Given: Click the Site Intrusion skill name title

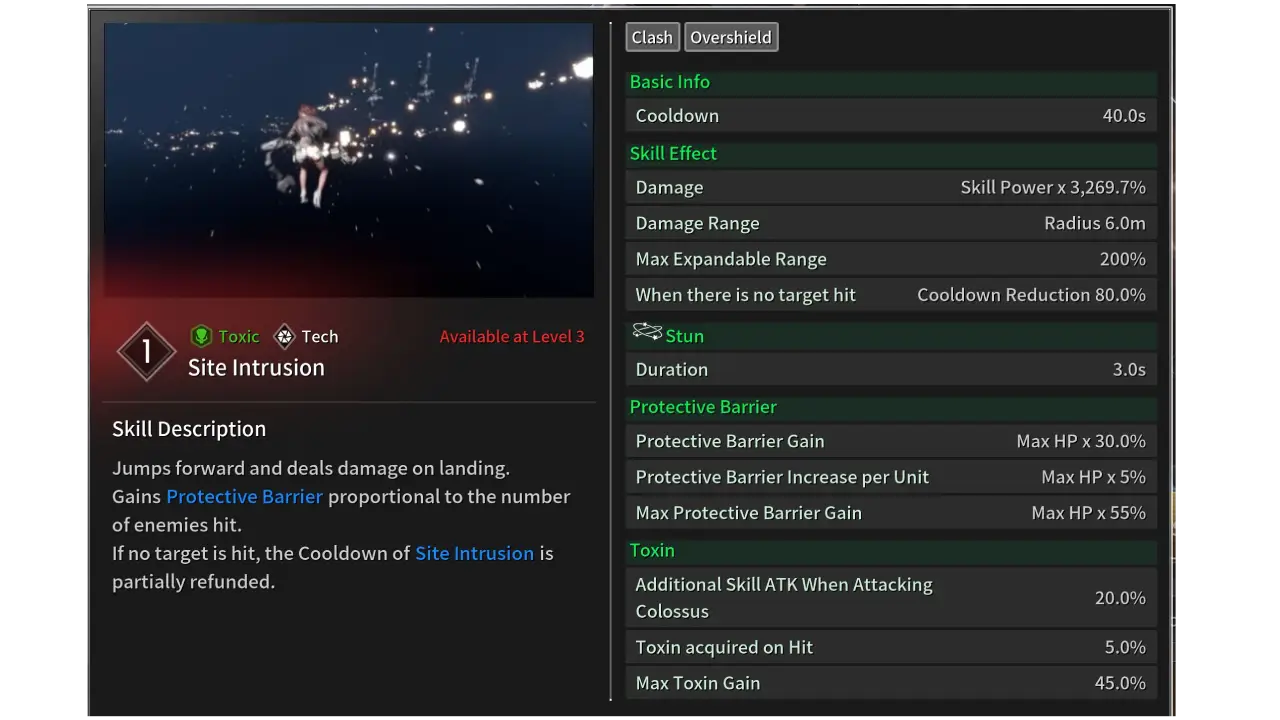Looking at the screenshot, I should pyautogui.click(x=256, y=368).
